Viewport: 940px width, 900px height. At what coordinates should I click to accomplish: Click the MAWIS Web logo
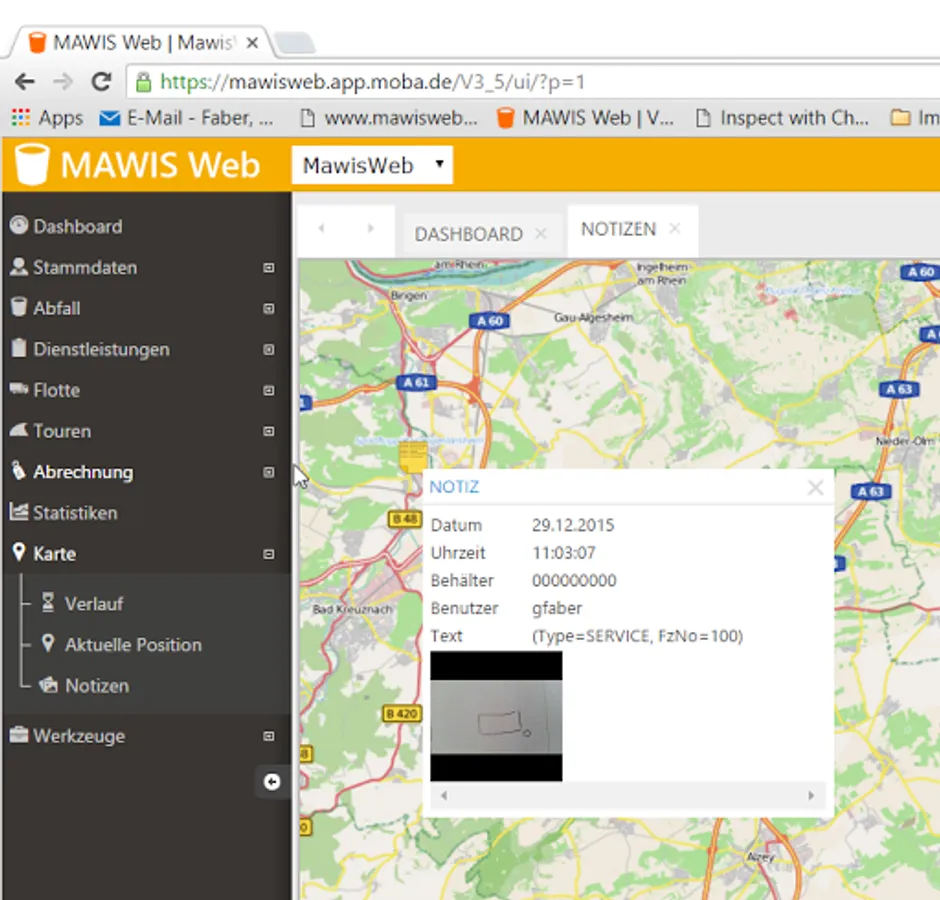pos(138,164)
